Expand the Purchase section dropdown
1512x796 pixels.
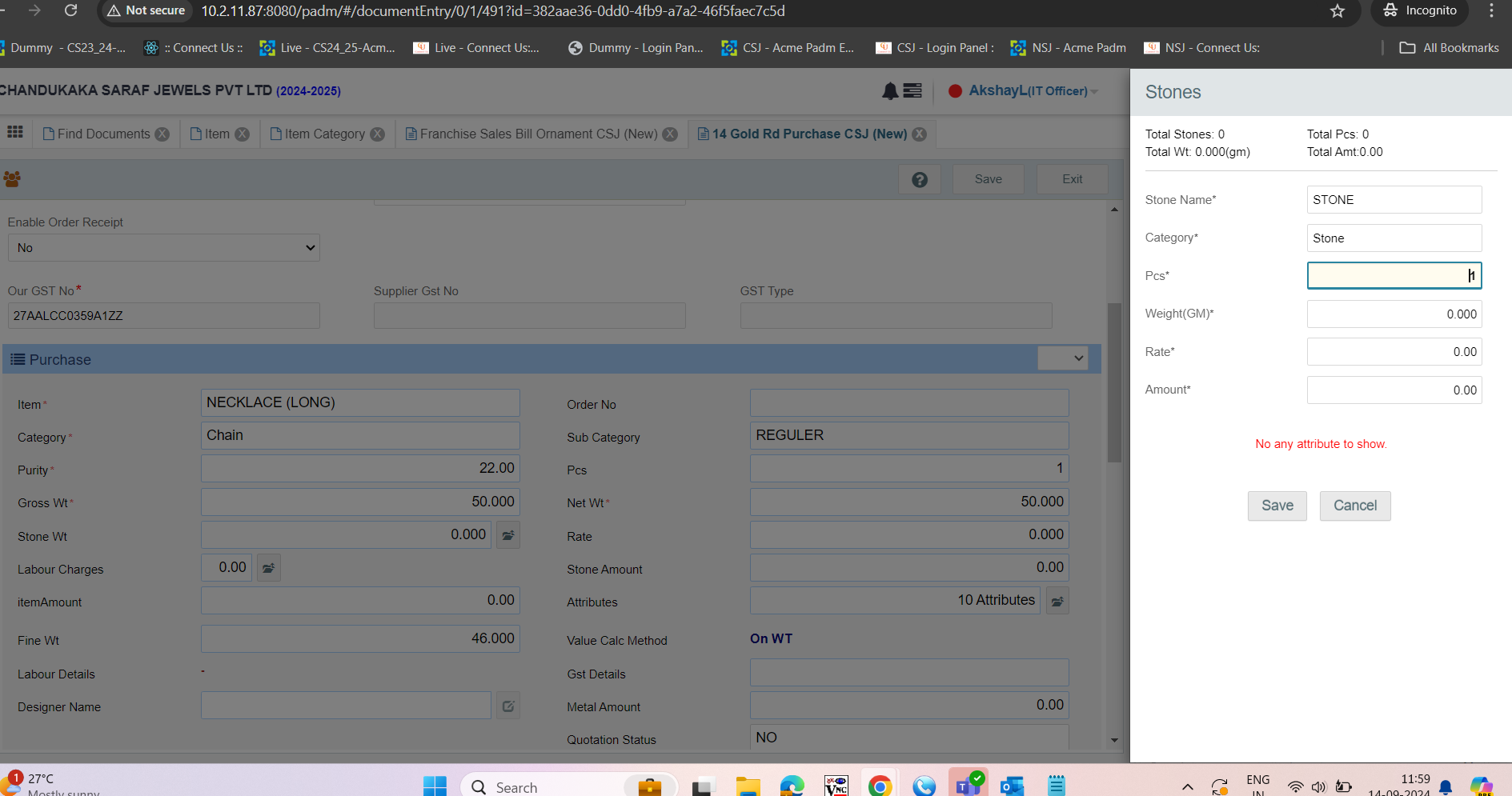coord(1063,358)
